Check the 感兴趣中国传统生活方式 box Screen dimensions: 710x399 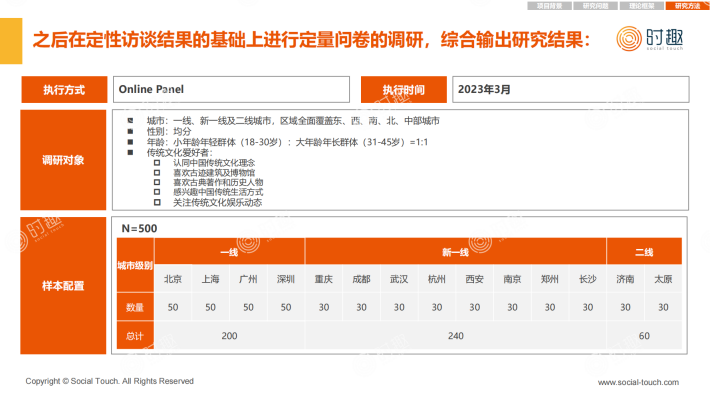click(x=157, y=192)
